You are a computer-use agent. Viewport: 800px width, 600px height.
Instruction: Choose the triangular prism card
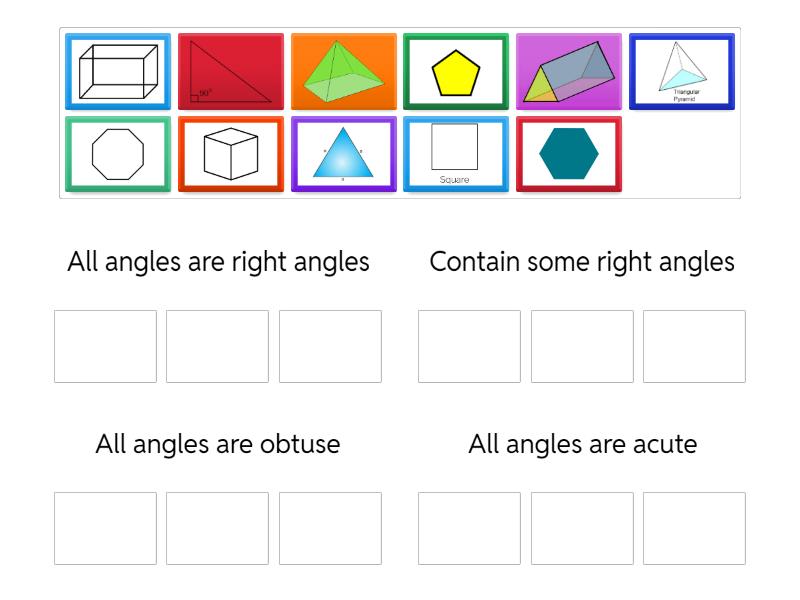569,71
